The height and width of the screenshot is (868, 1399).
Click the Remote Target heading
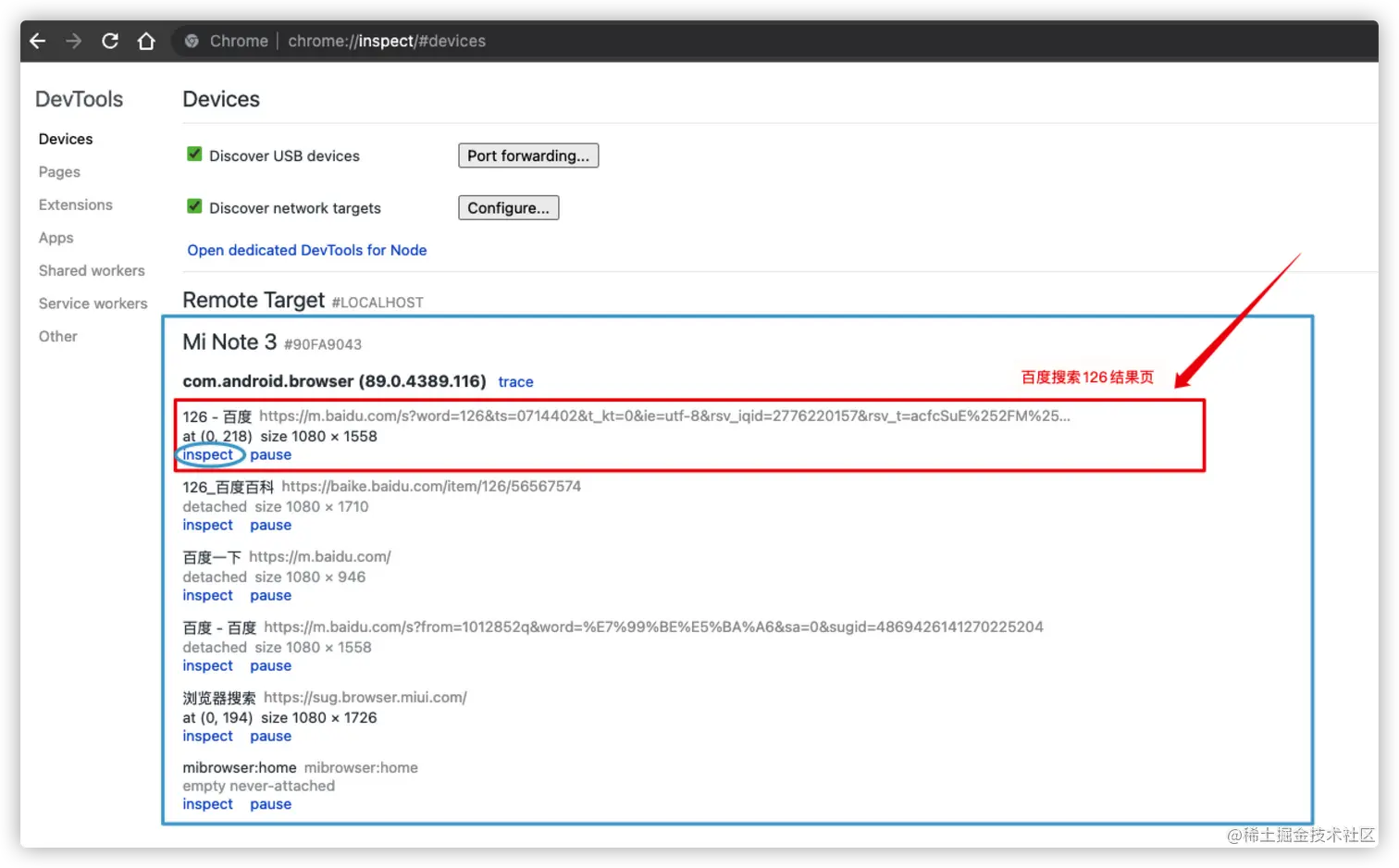click(254, 301)
